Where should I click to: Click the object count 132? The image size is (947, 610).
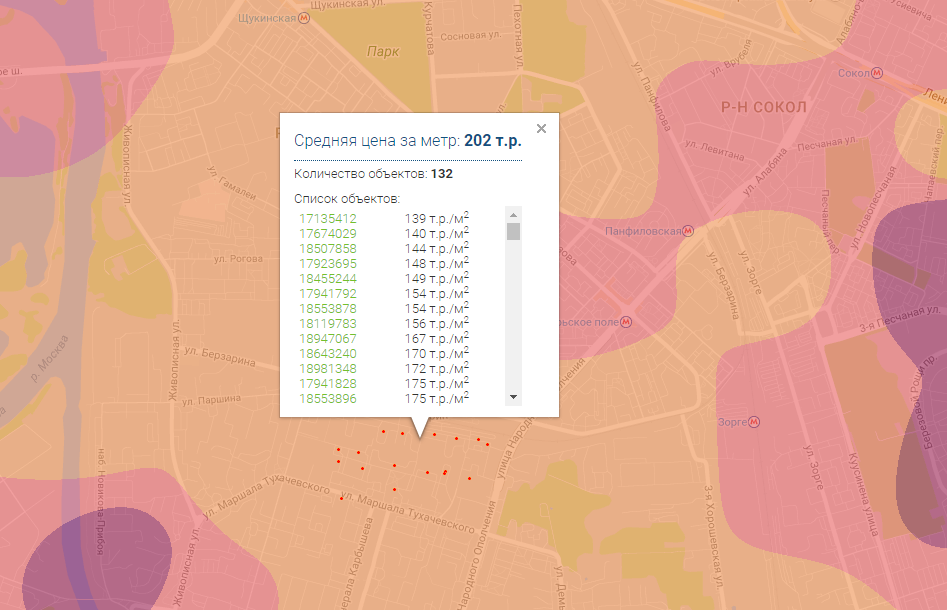coord(441,174)
